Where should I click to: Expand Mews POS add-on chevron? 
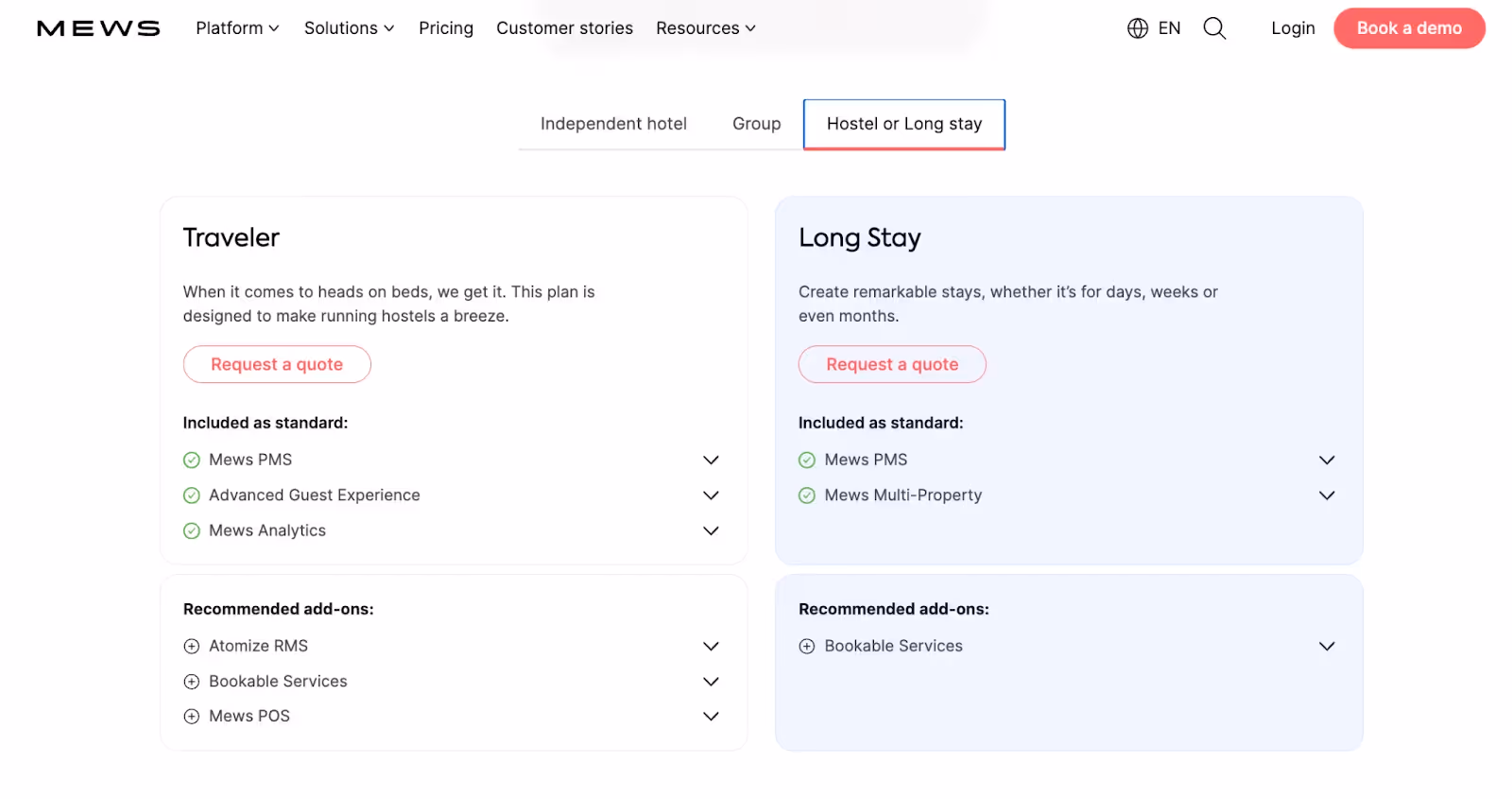712,717
